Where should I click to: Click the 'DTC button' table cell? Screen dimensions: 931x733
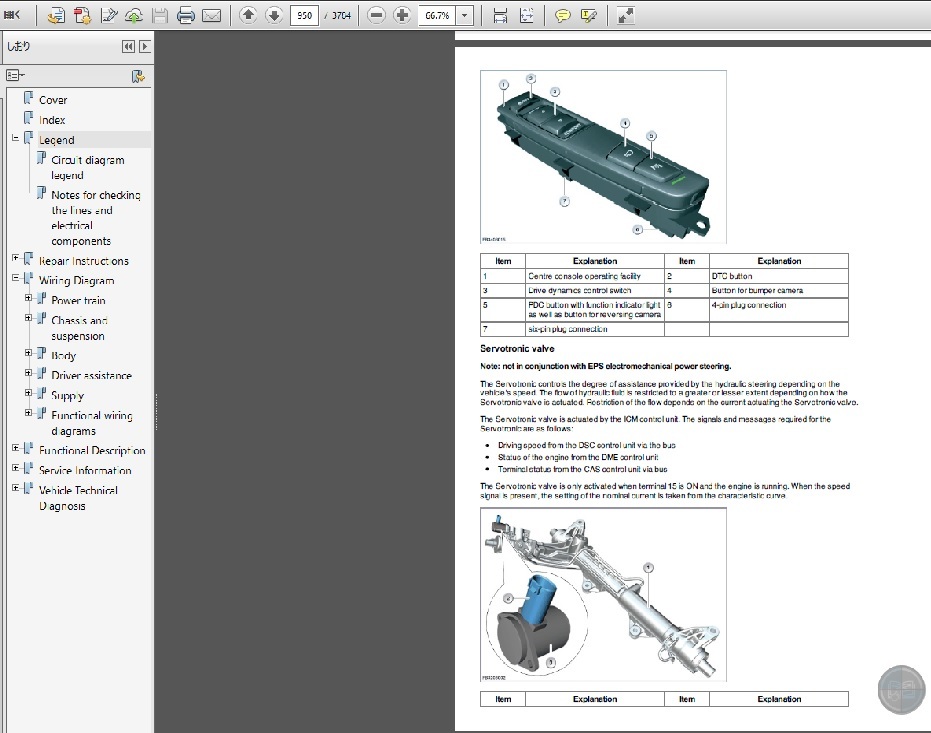click(779, 276)
